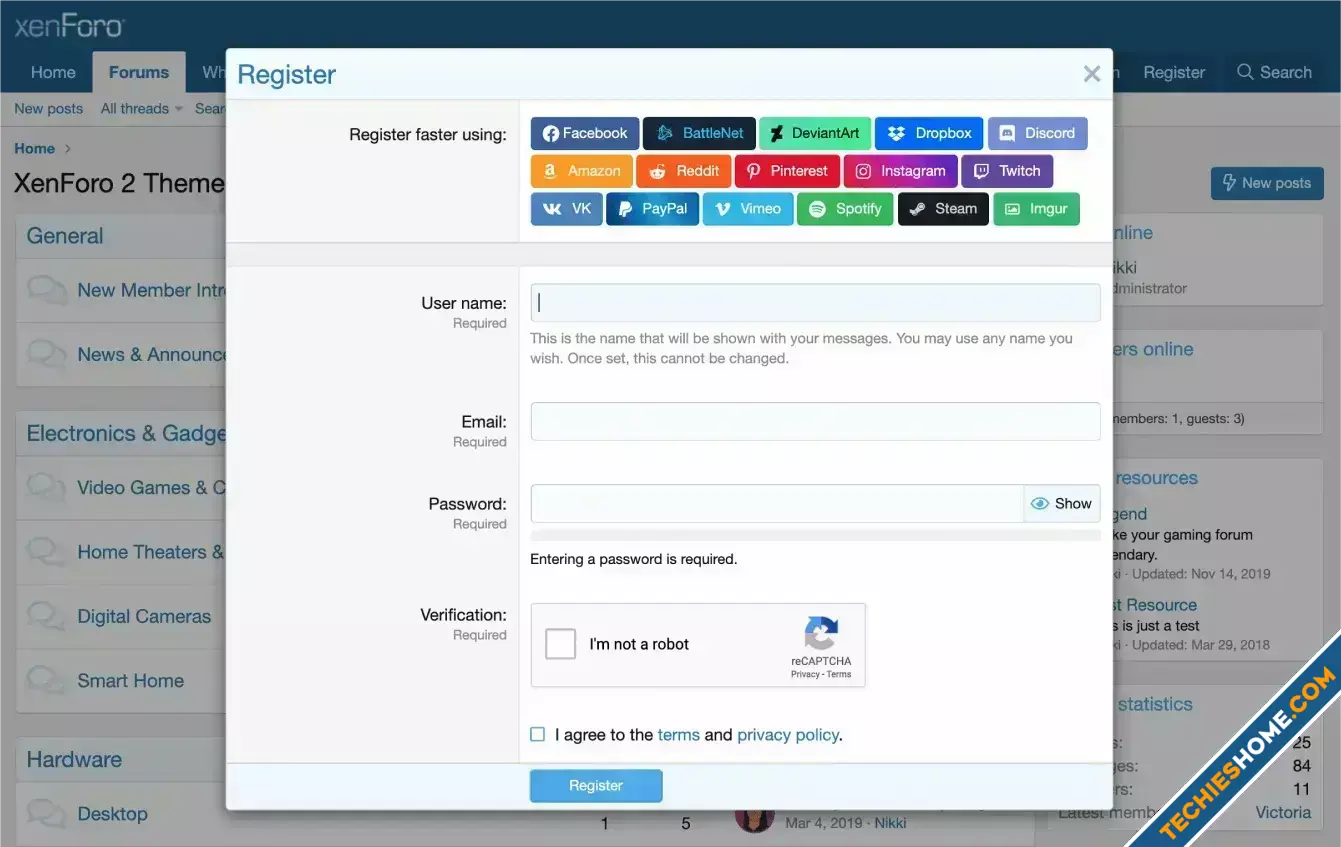Click the Video Games forum chat icon

47,488
